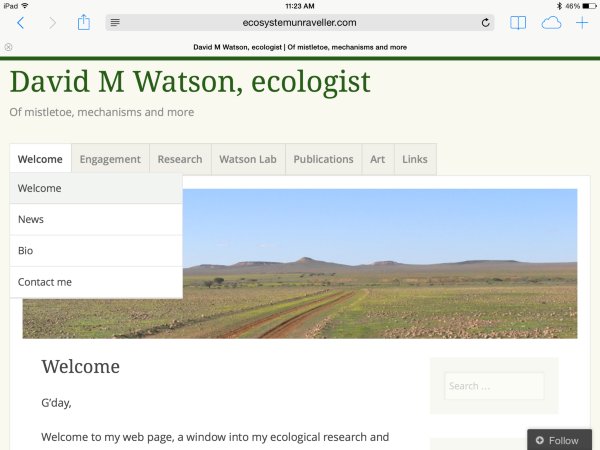Viewport: 600px width, 450px height.
Task: Switch to the Research tab
Action: (180, 159)
